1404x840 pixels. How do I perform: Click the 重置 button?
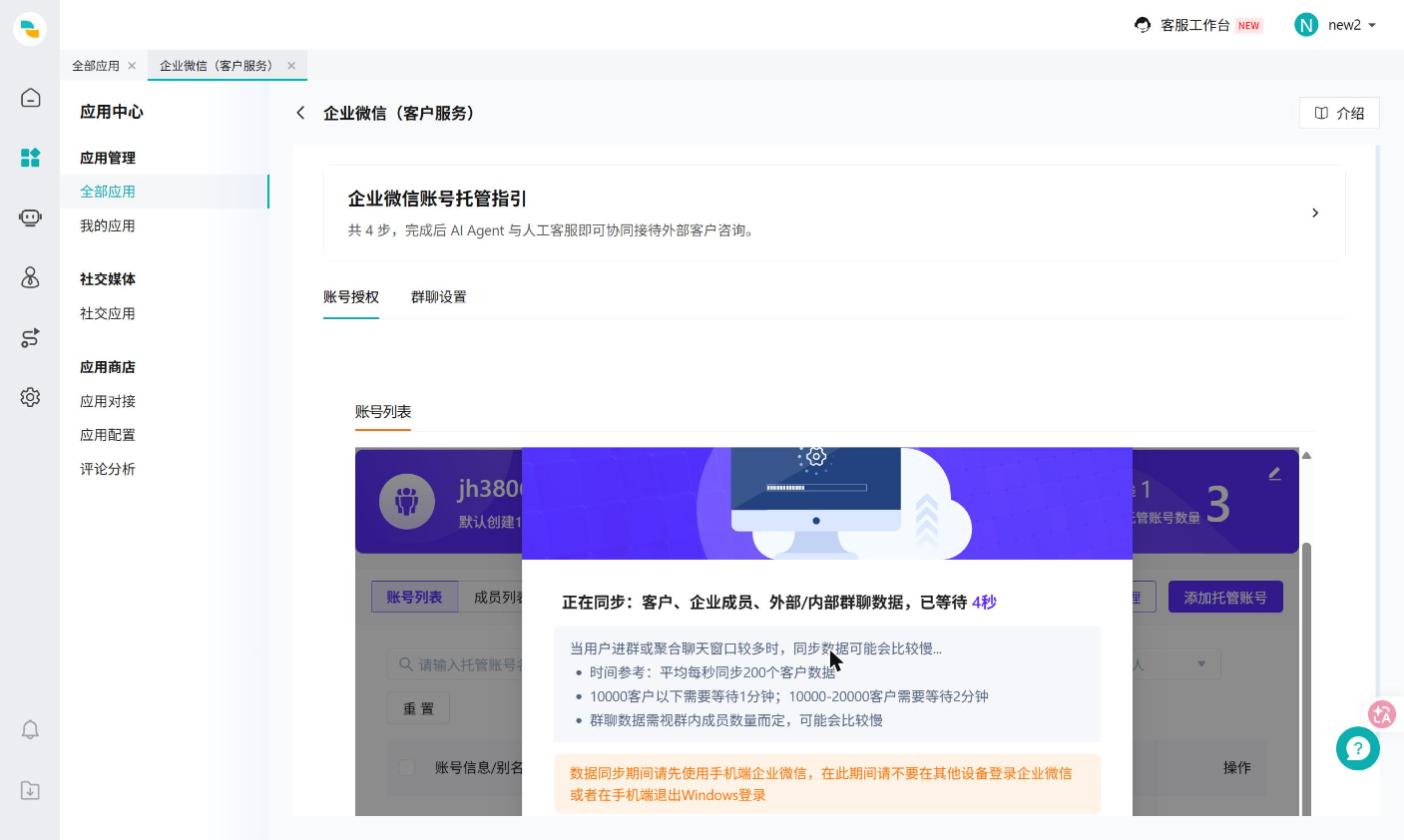[x=419, y=709]
